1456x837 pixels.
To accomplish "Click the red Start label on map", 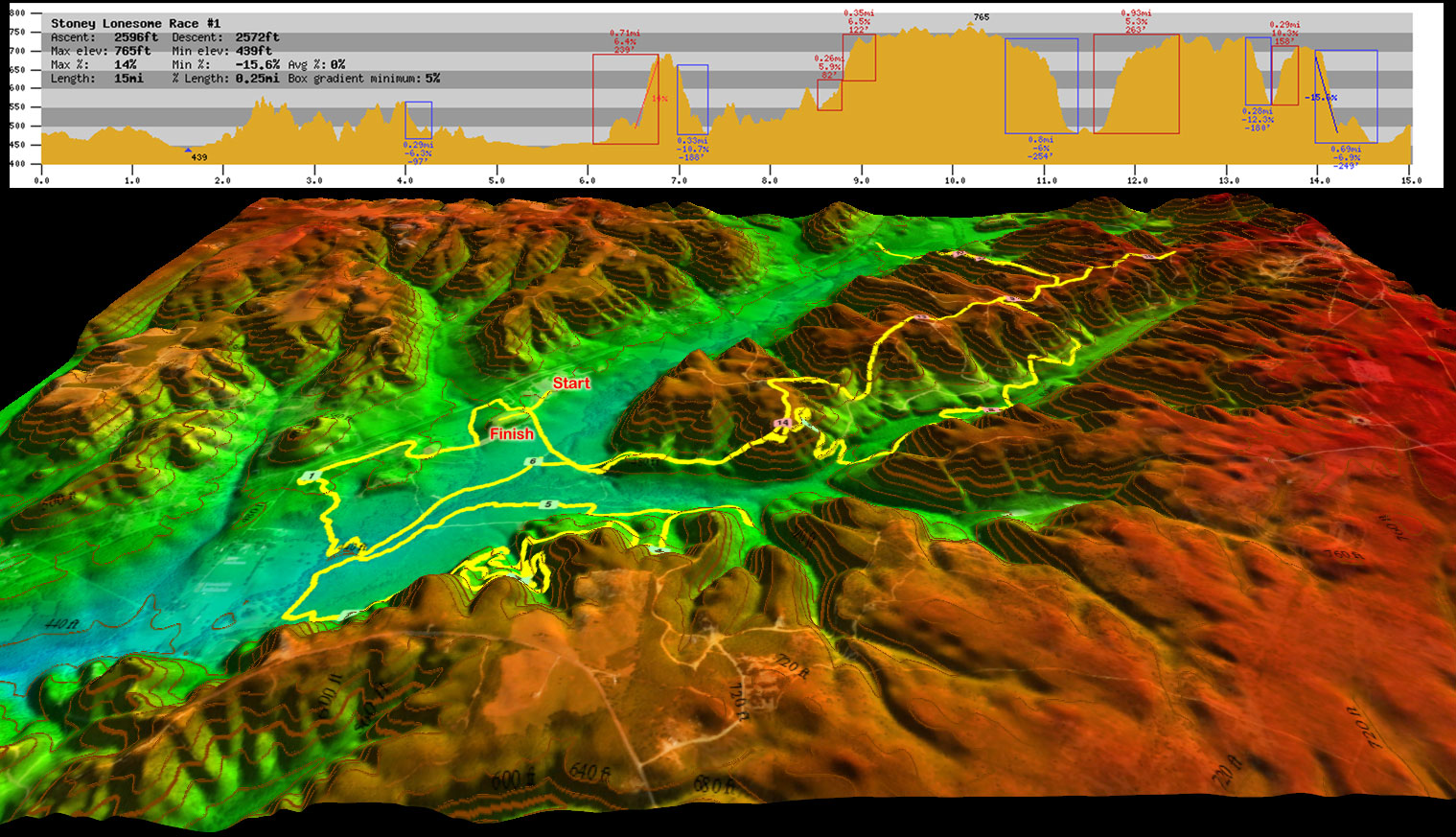I will [571, 384].
